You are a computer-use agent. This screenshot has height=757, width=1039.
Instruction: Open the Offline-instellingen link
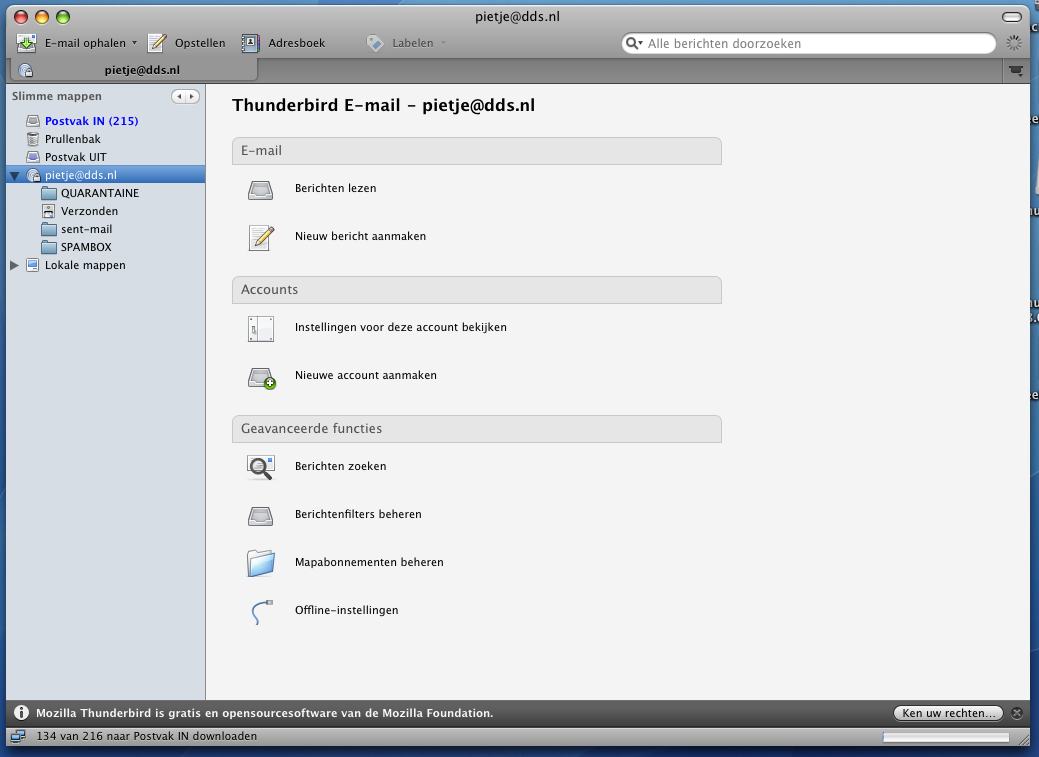coord(347,610)
